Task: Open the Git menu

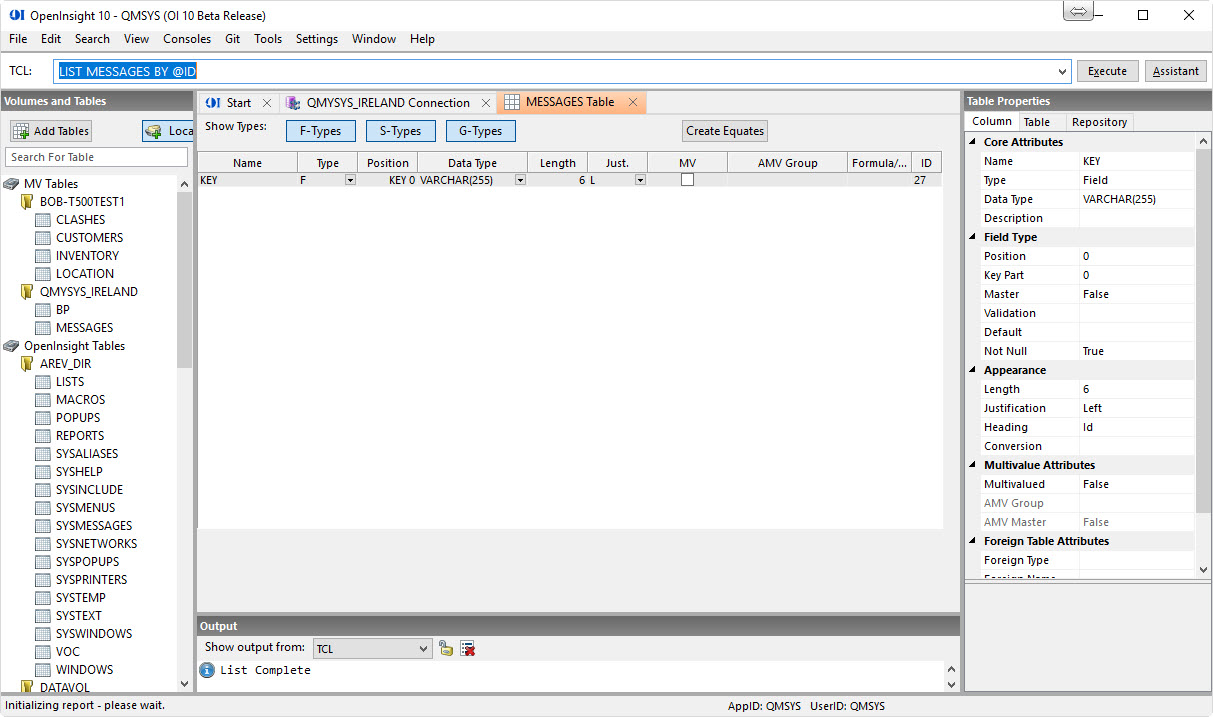Action: pyautogui.click(x=232, y=39)
